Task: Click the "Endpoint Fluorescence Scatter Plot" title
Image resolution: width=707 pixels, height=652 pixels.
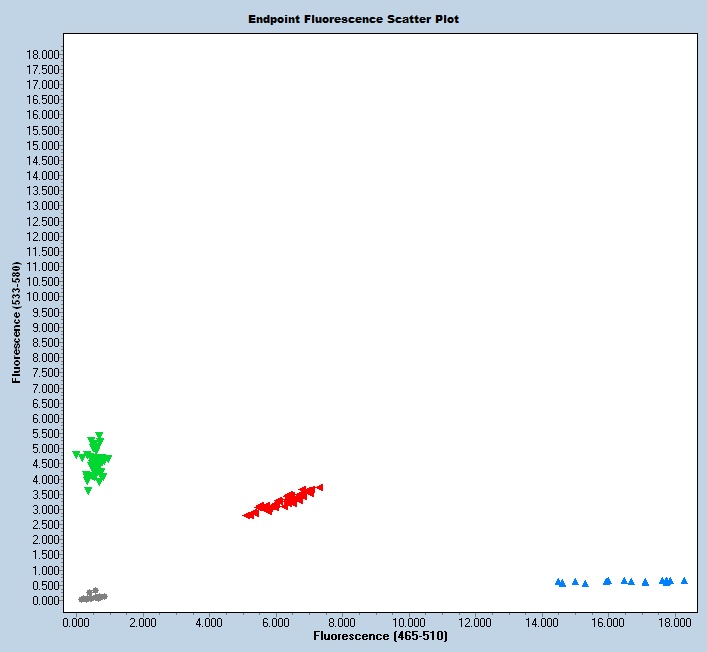Action: click(x=353, y=19)
